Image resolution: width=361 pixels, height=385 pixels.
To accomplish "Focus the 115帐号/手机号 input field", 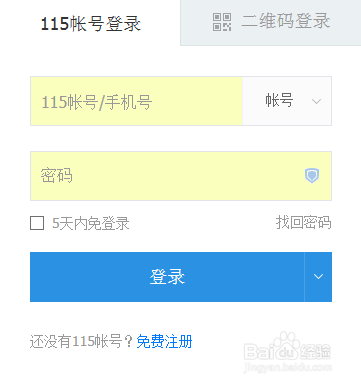I will click(x=136, y=101).
